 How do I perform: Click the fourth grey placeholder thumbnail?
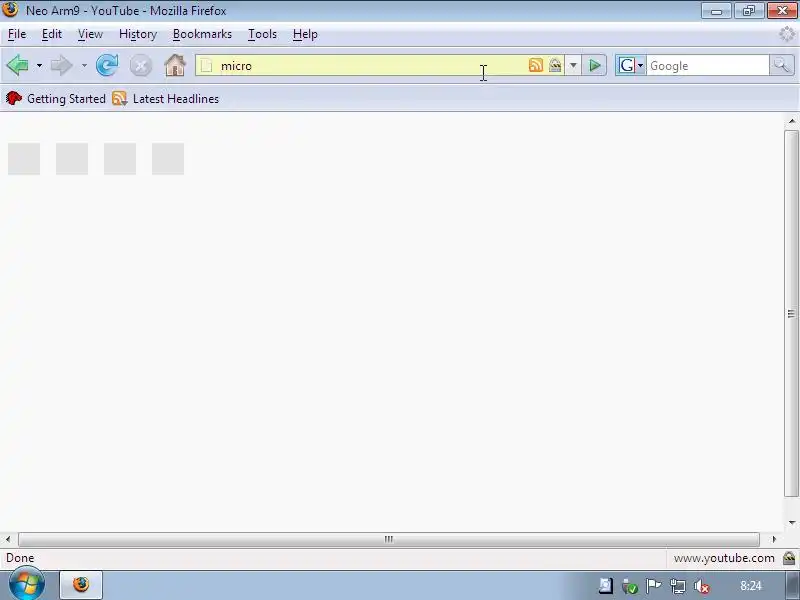click(168, 159)
